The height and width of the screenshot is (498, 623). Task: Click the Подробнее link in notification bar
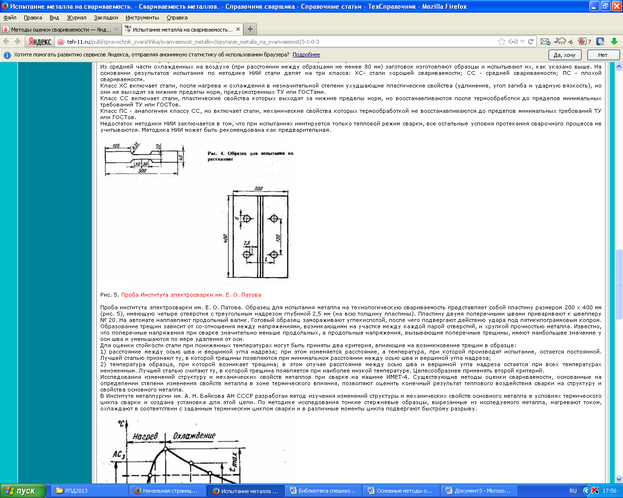coord(306,55)
